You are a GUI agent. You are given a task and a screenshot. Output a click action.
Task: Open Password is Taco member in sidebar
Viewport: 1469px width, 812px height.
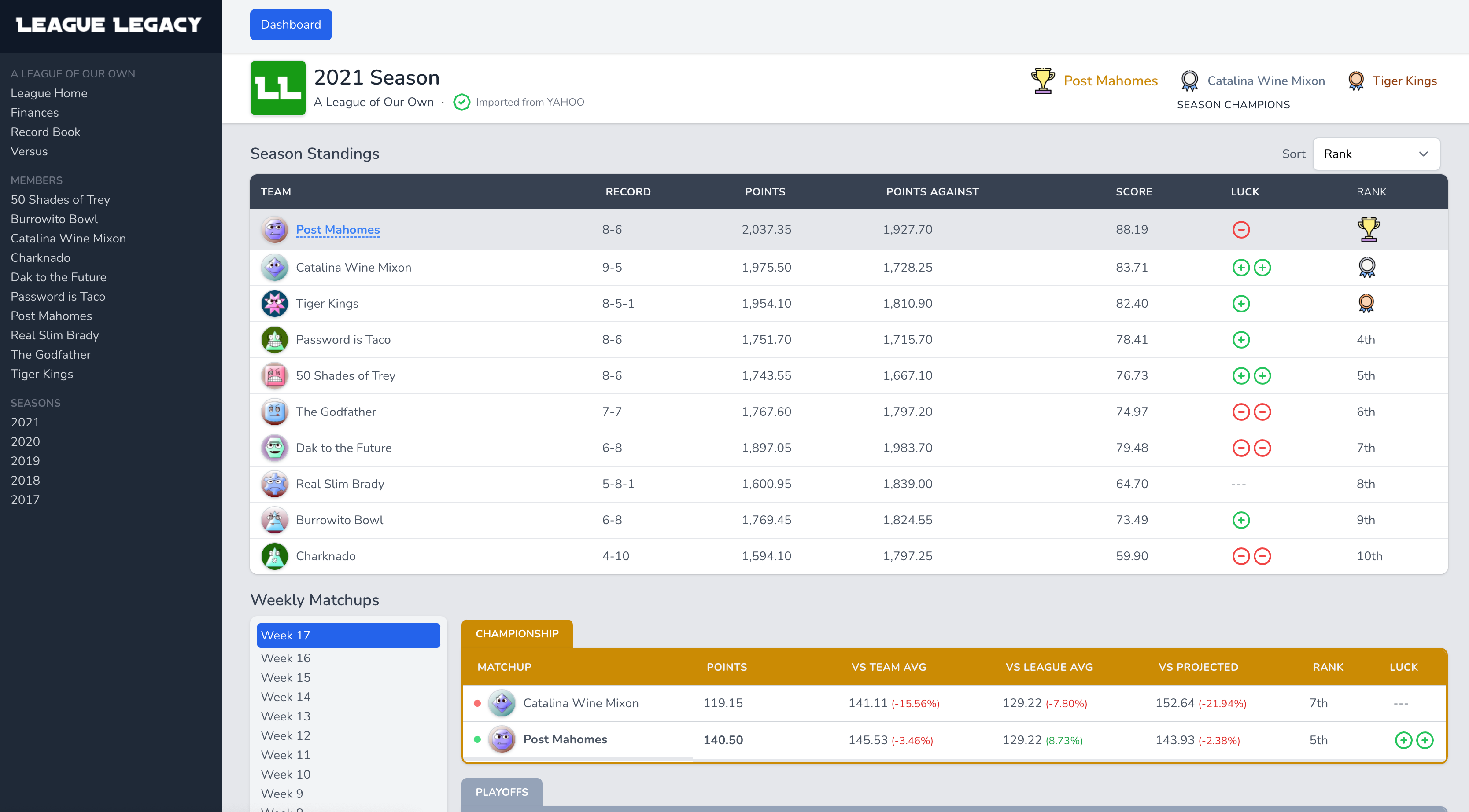coord(58,296)
